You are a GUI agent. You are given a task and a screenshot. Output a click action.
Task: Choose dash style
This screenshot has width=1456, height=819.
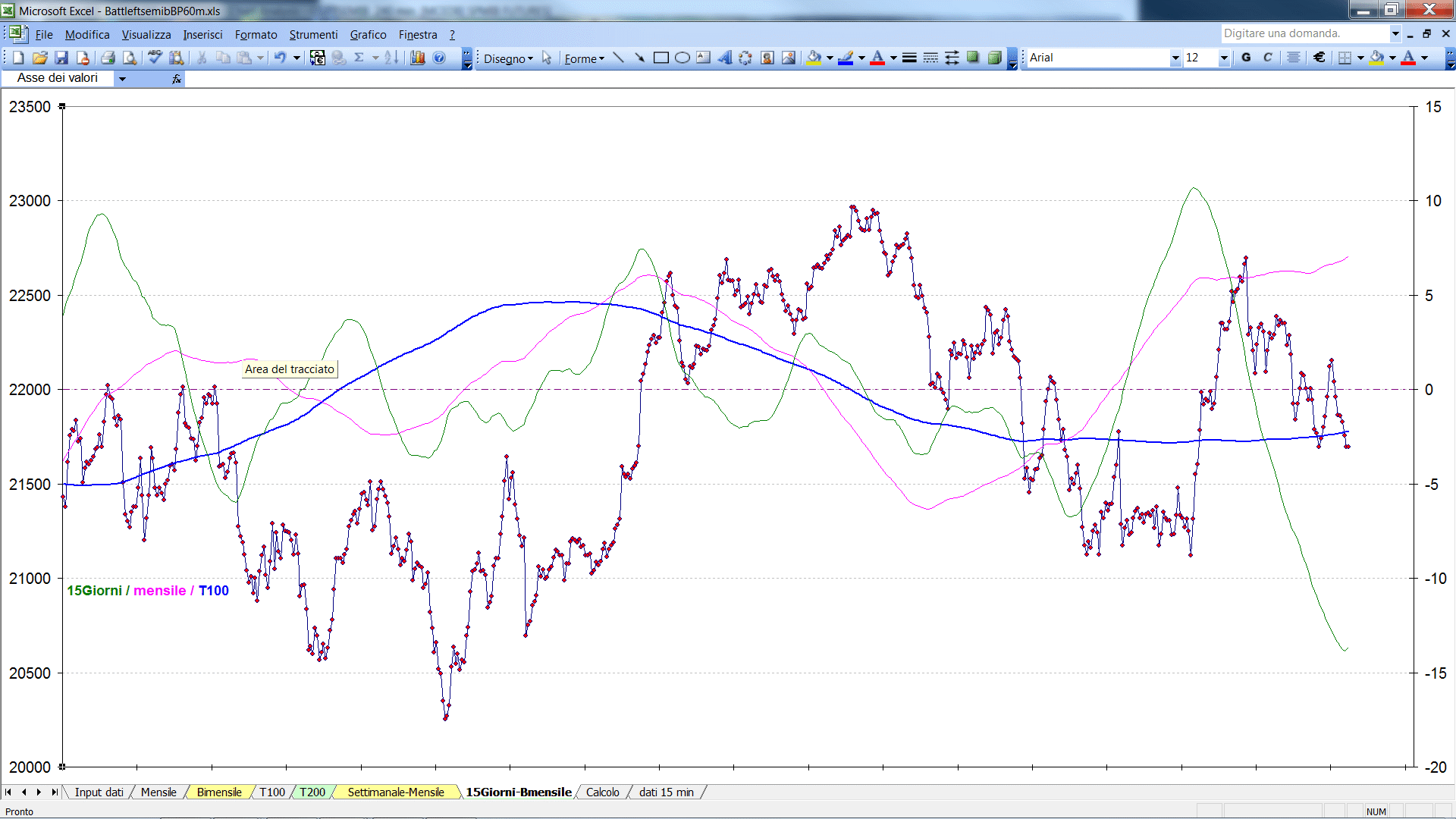[930, 58]
